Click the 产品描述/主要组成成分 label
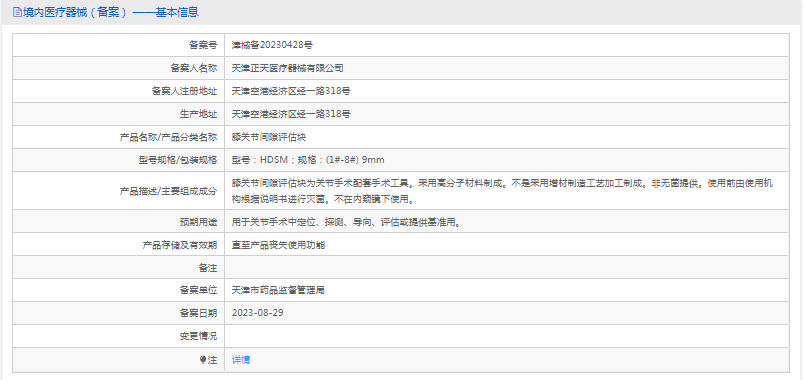Image resolution: width=803 pixels, height=380 pixels. point(168,191)
